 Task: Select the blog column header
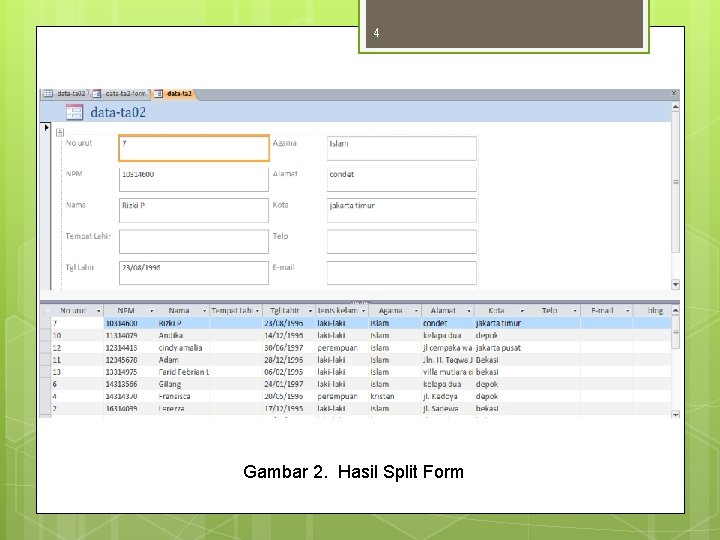click(652, 311)
